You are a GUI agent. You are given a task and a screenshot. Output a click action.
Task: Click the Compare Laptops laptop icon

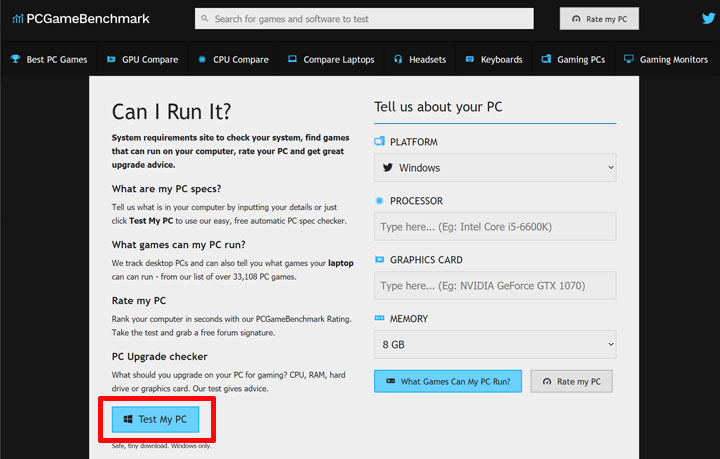[292, 60]
